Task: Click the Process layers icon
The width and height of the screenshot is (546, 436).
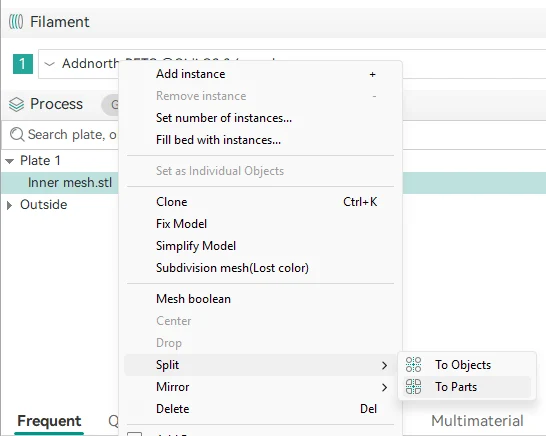Action: [x=16, y=104]
